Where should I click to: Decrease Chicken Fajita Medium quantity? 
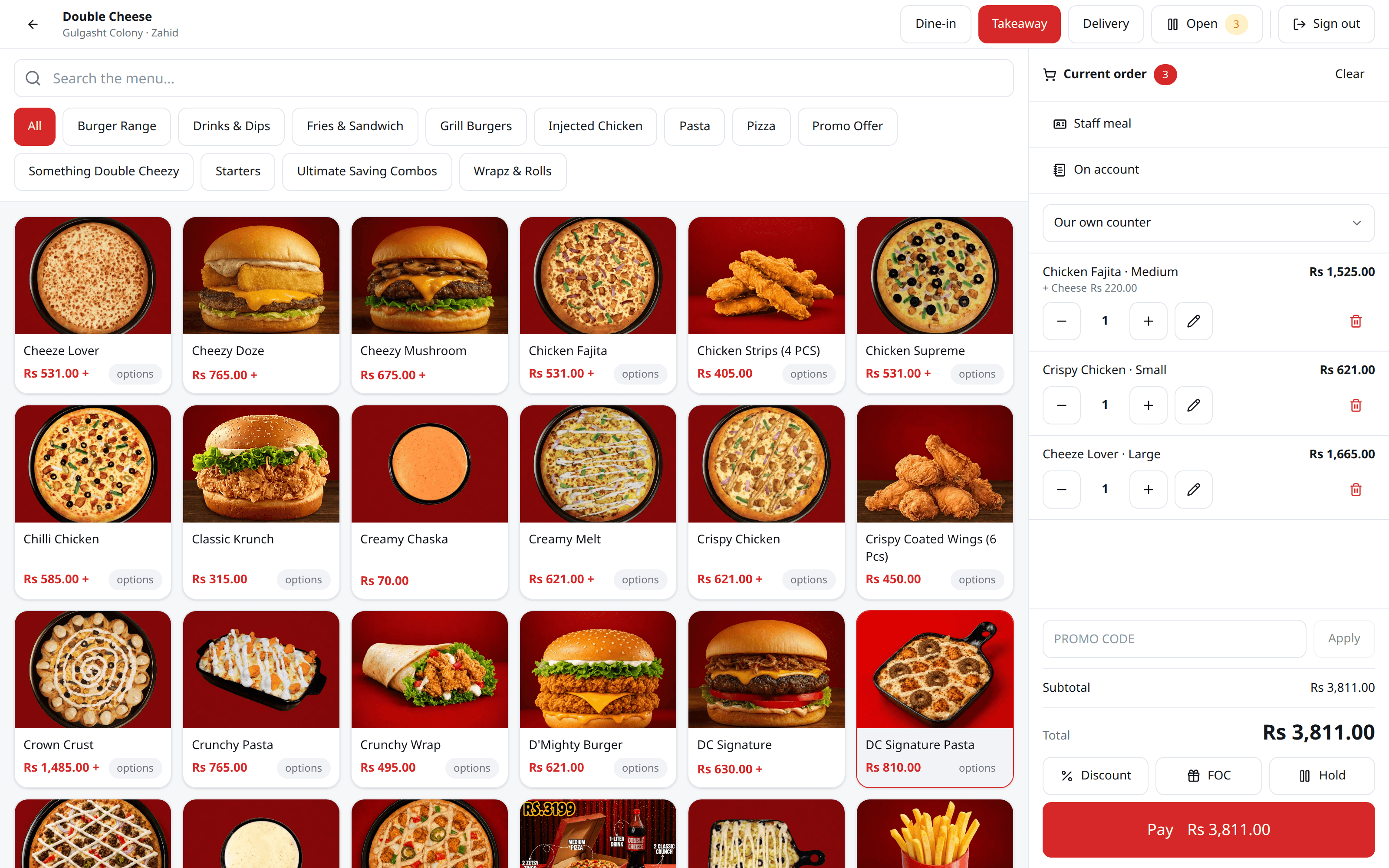coord(1061,321)
